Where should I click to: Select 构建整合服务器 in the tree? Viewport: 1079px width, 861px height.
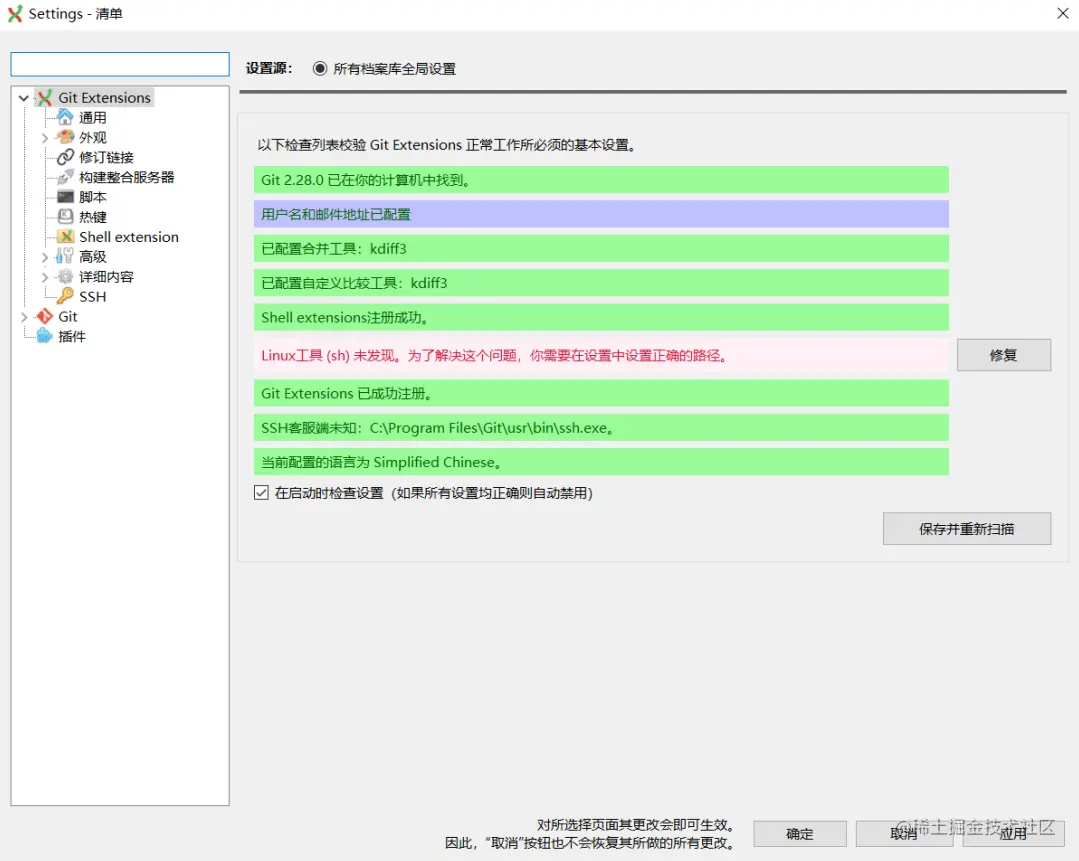(127, 177)
